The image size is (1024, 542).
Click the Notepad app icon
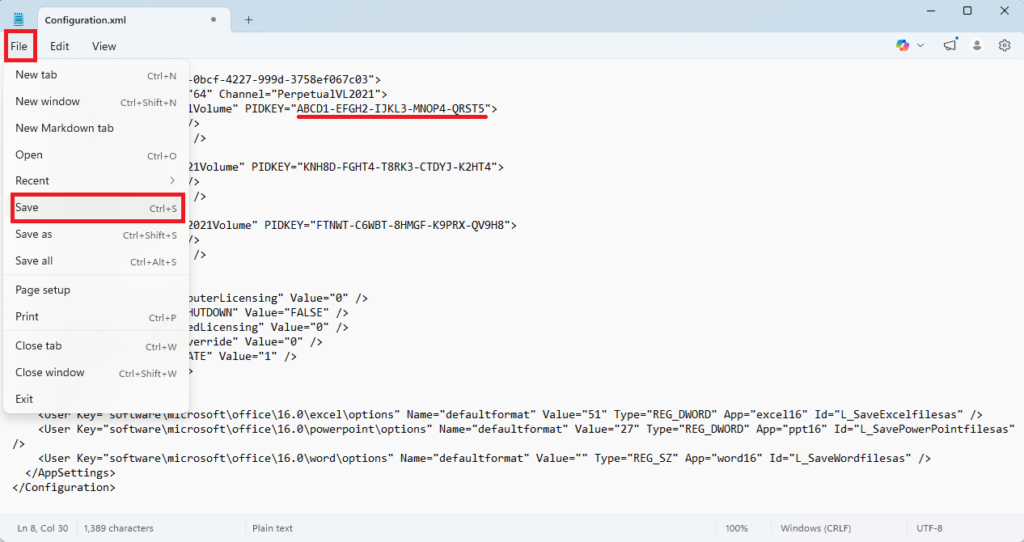pyautogui.click(x=18, y=20)
